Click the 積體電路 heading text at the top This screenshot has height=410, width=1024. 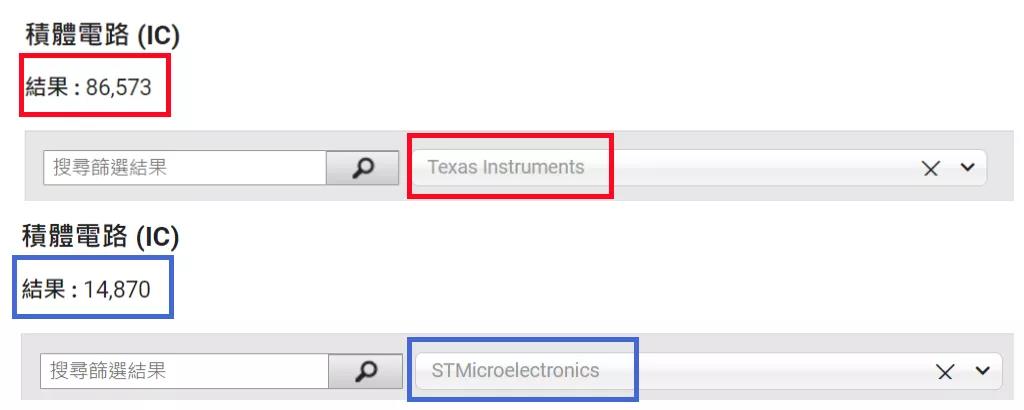78,35
